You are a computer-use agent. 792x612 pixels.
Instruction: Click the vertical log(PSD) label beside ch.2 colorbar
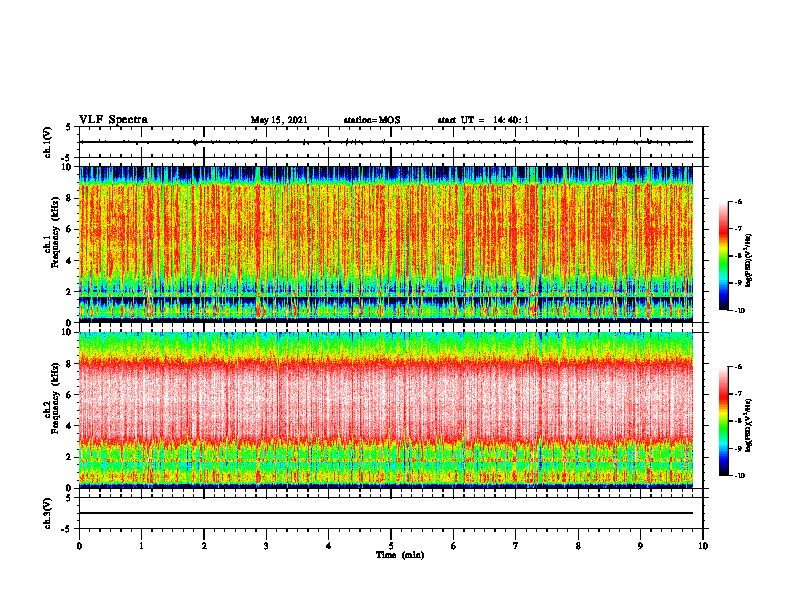pyautogui.click(x=749, y=425)
